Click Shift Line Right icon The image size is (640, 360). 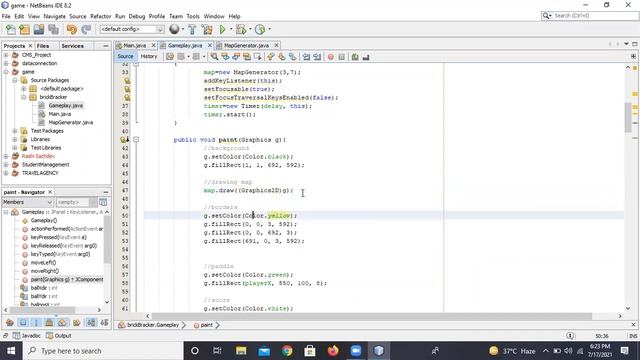click(317, 57)
